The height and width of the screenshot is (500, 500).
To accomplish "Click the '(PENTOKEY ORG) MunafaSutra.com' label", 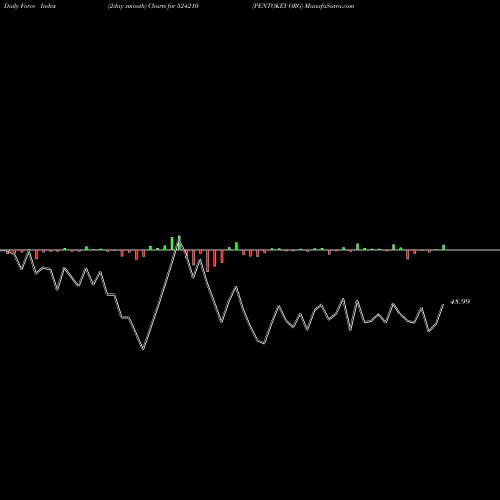I will pos(303,6).
